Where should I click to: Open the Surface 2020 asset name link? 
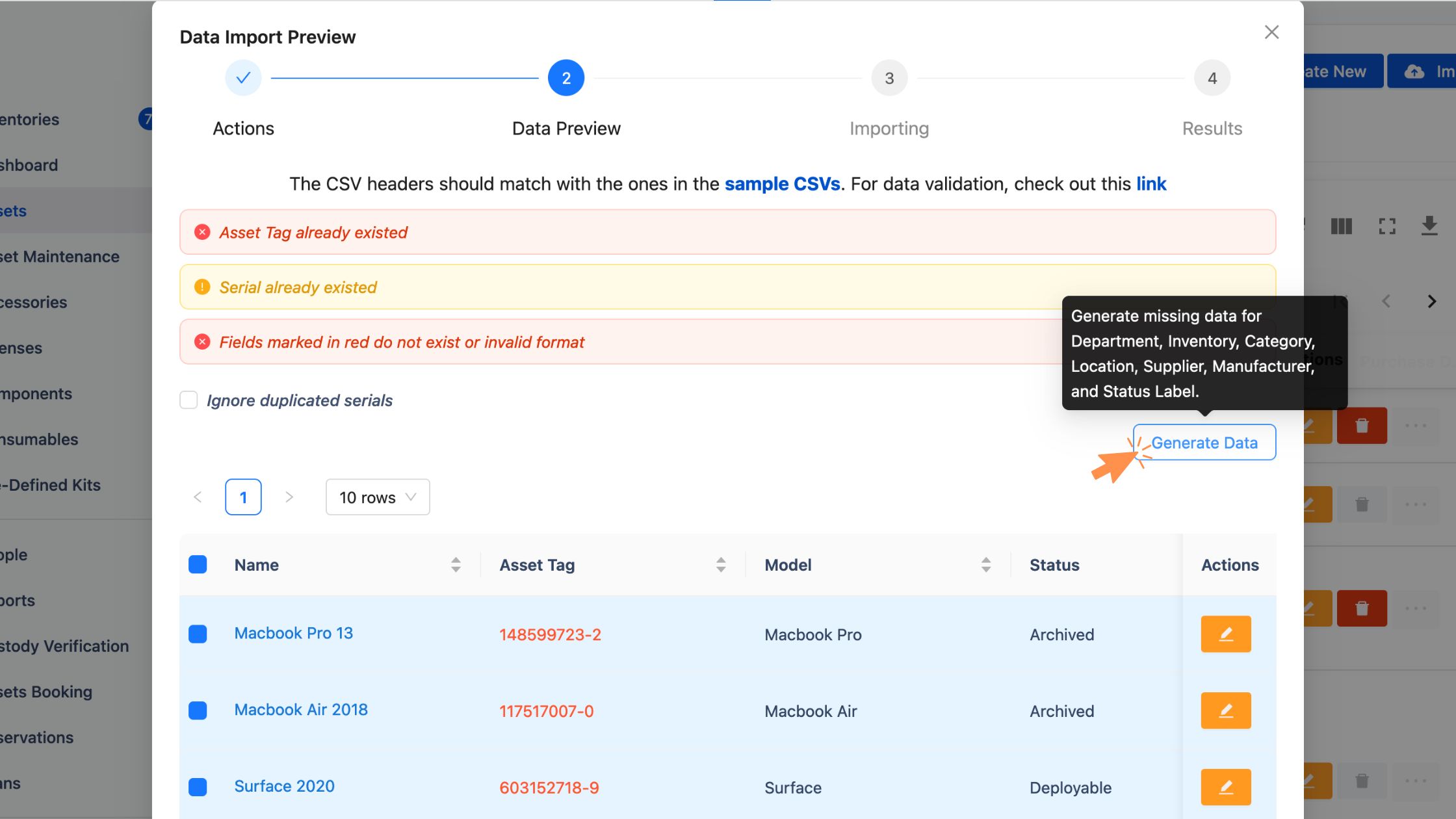284,786
